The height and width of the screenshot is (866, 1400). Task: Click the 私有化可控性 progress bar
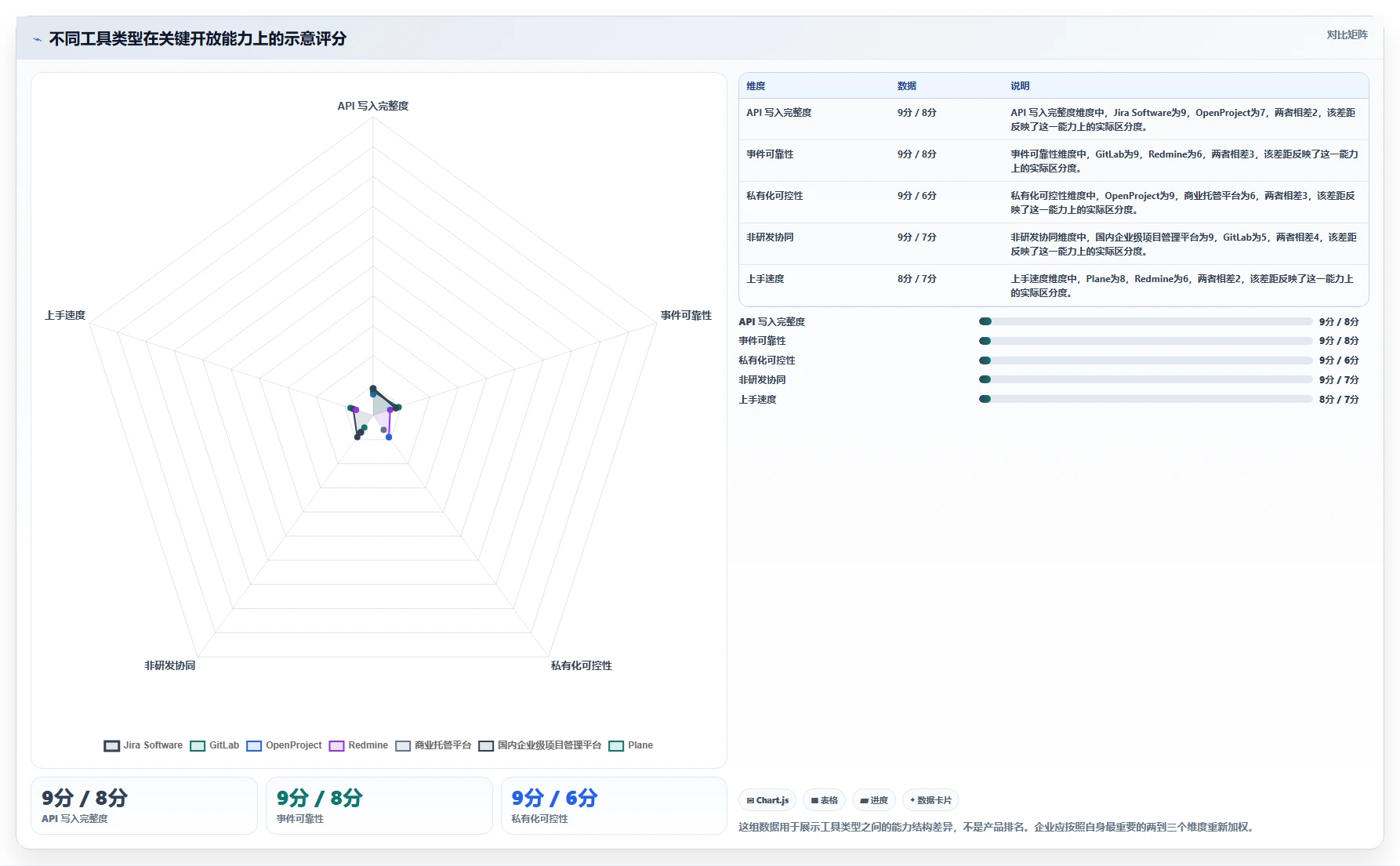tap(1145, 361)
